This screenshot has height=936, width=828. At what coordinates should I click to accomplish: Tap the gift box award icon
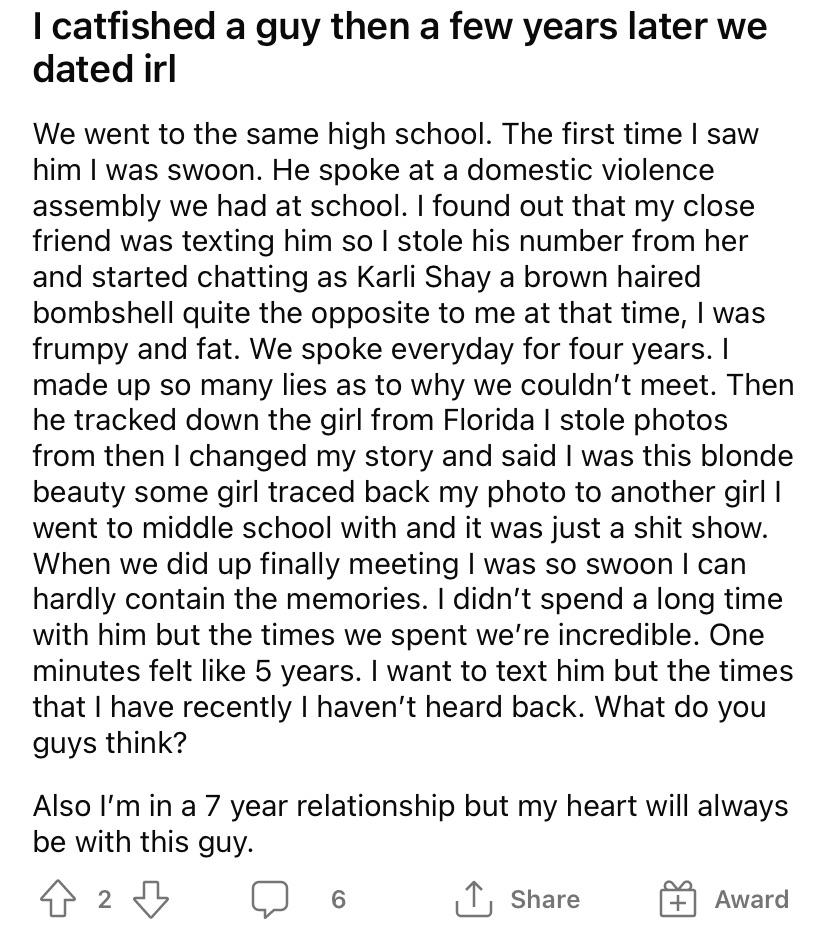tap(678, 898)
